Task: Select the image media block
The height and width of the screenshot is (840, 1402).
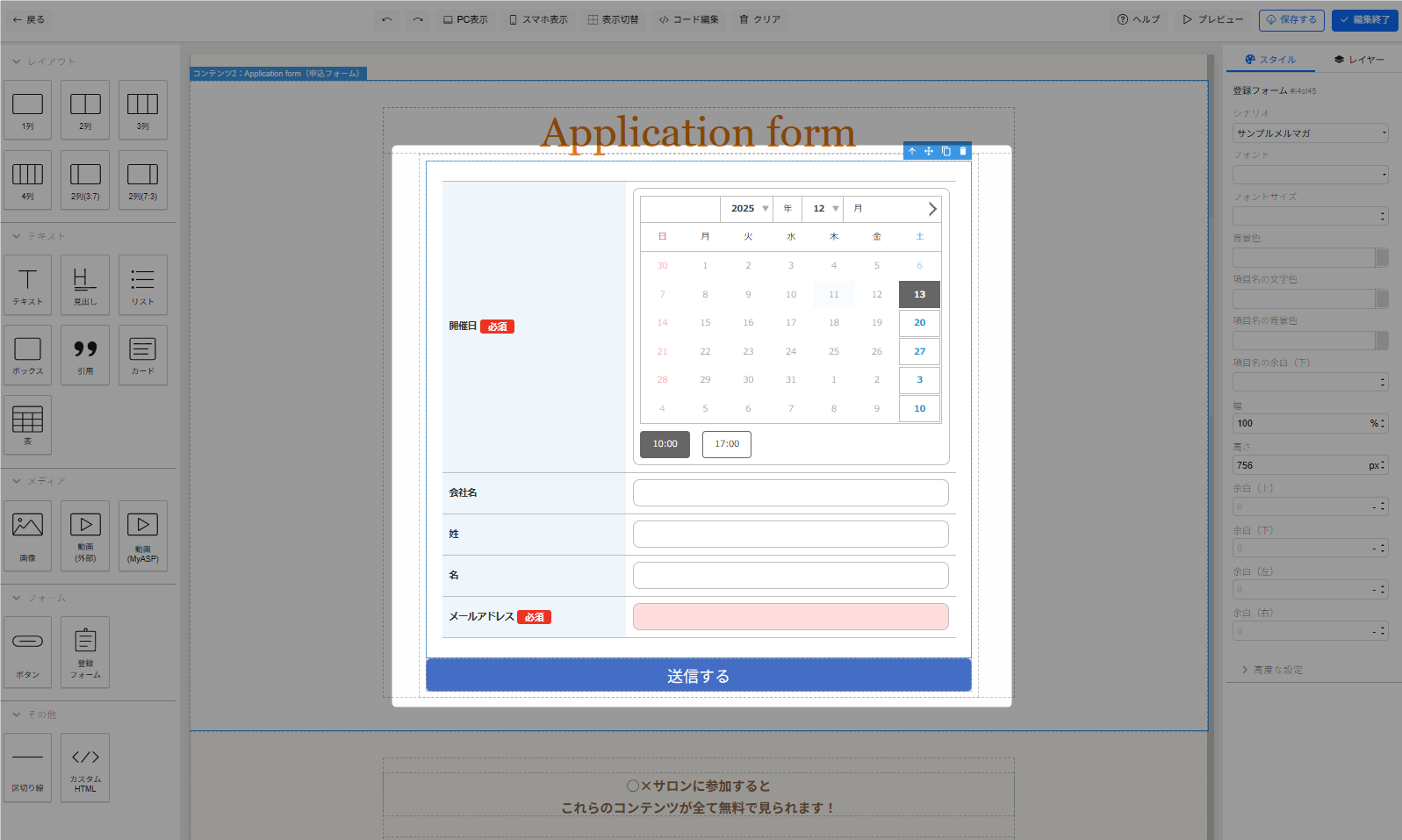Action: [27, 535]
